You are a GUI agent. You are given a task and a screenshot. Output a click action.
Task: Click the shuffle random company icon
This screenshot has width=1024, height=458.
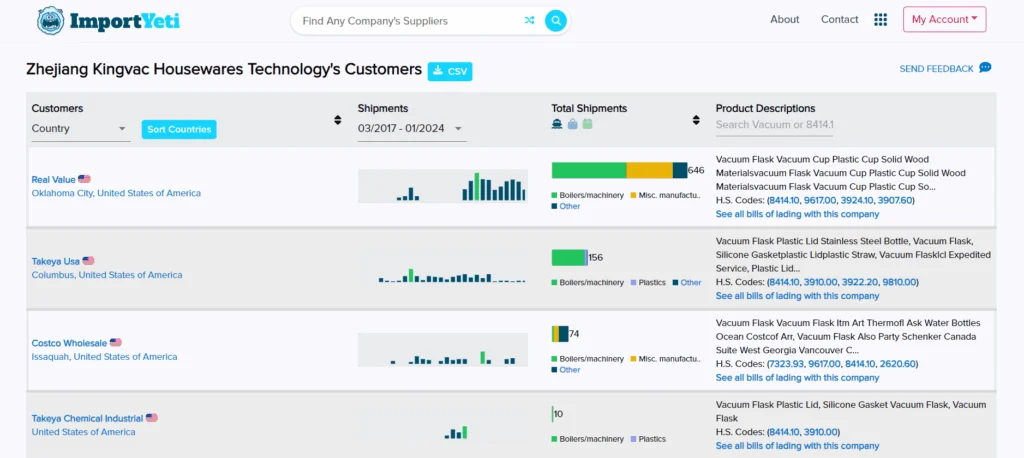pyautogui.click(x=529, y=21)
